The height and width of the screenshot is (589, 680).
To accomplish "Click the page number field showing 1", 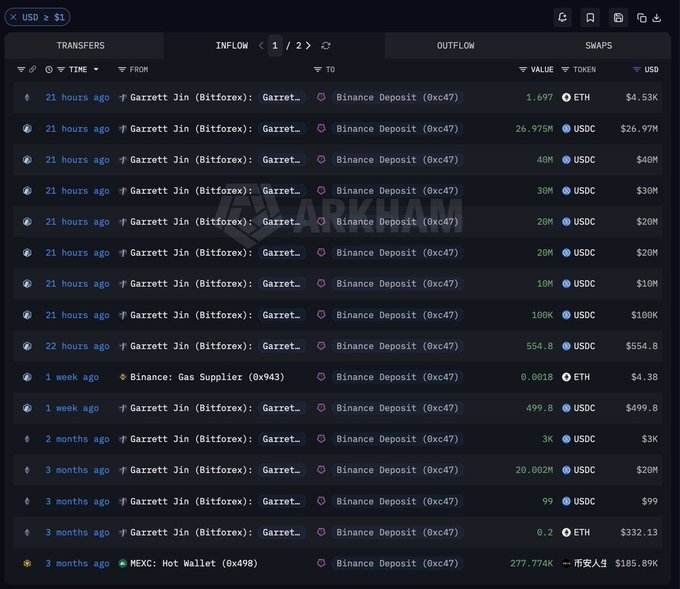I will click(x=275, y=46).
